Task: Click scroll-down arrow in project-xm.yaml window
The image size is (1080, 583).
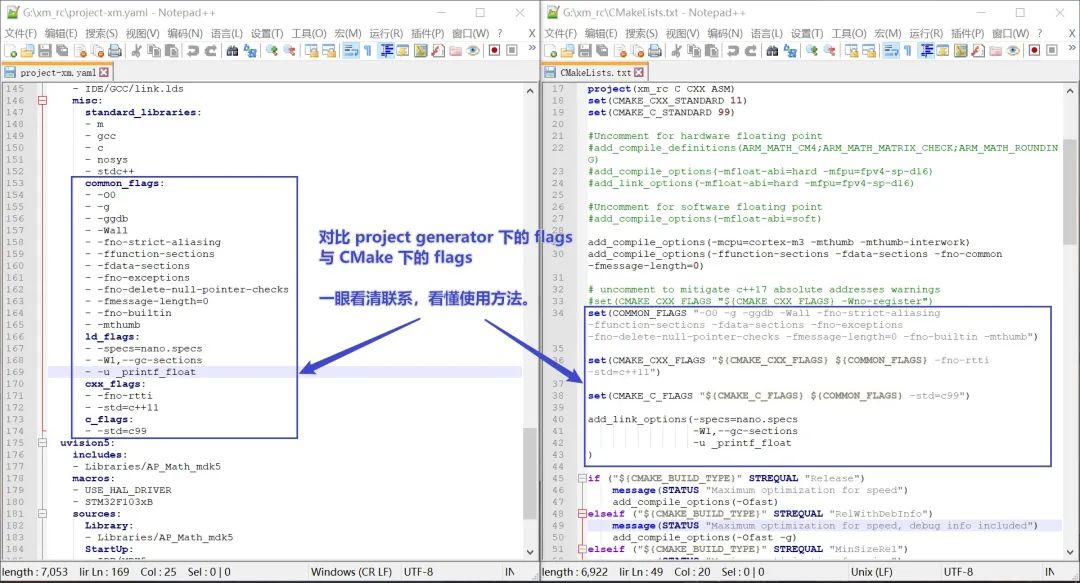Action: point(530,552)
